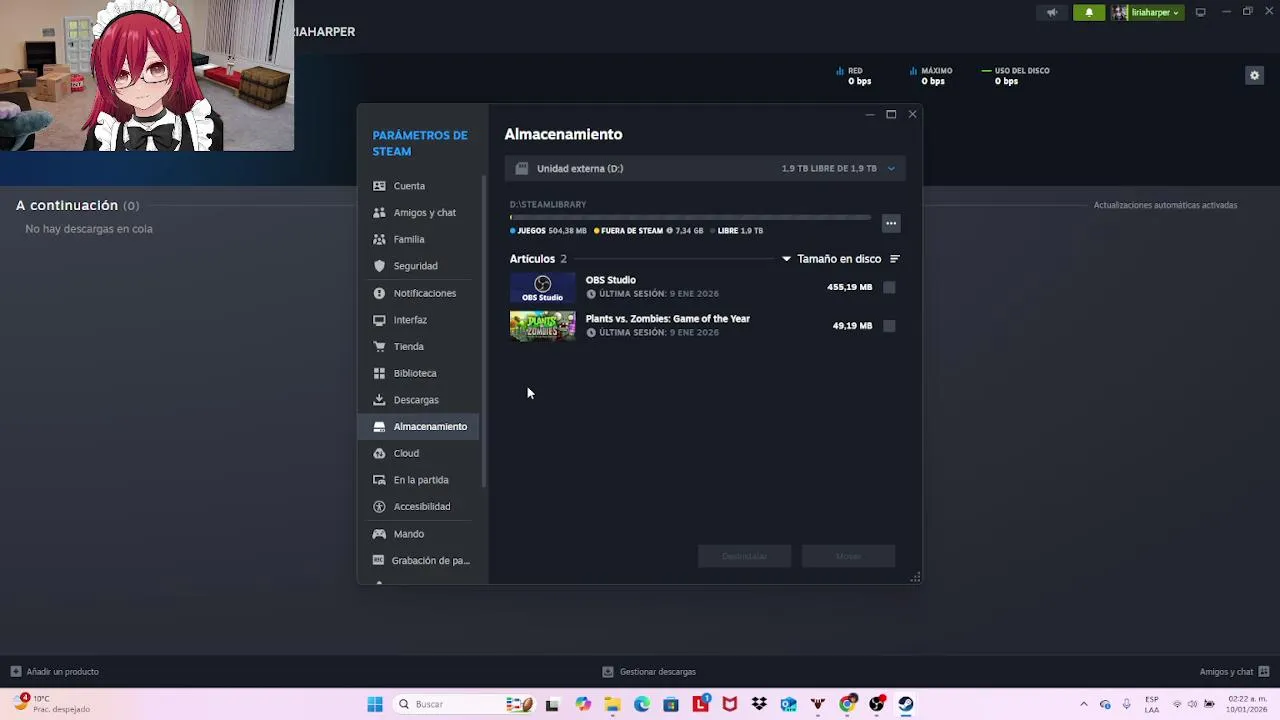Click Añadir un producto link
This screenshot has height=720, width=1280.
coord(55,672)
